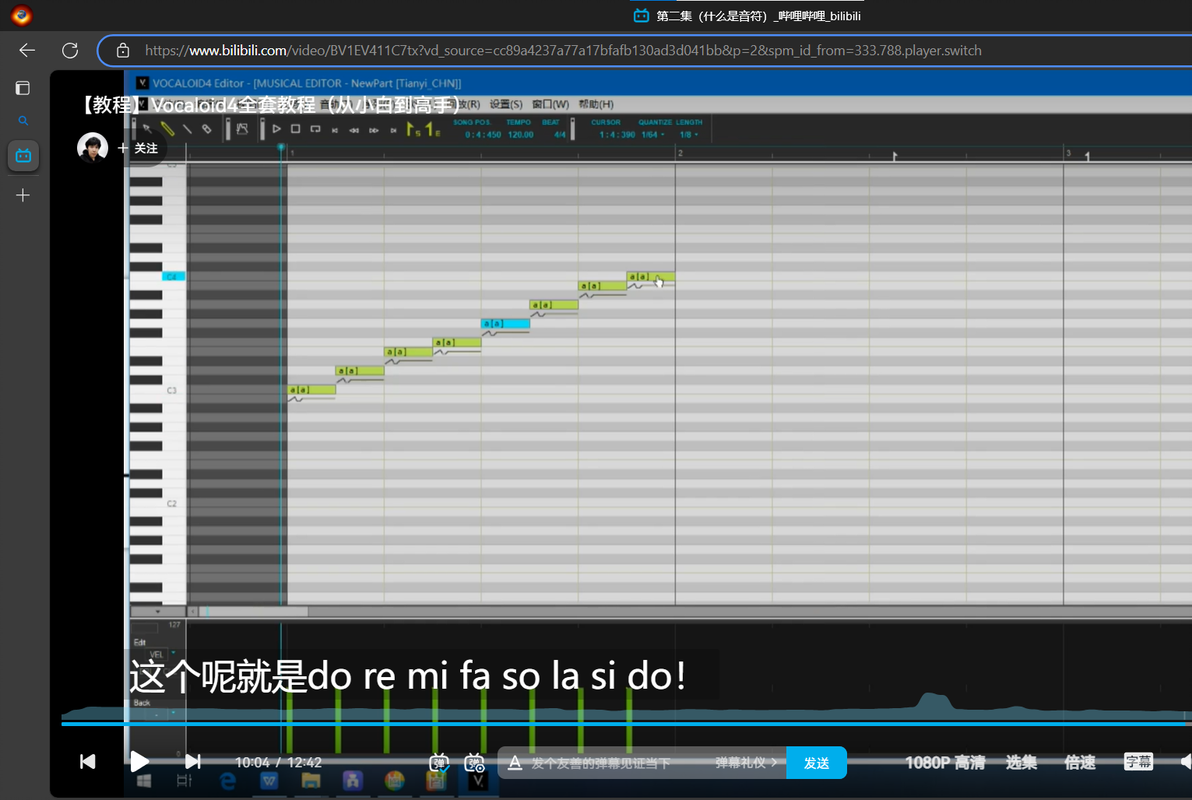Open new tab with plus icon
Viewport: 1192px width, 800px height.
pos(23,195)
